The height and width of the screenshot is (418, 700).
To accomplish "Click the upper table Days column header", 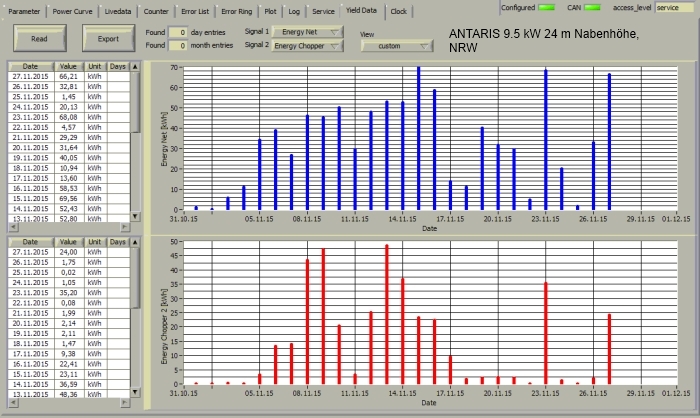I will tap(118, 67).
